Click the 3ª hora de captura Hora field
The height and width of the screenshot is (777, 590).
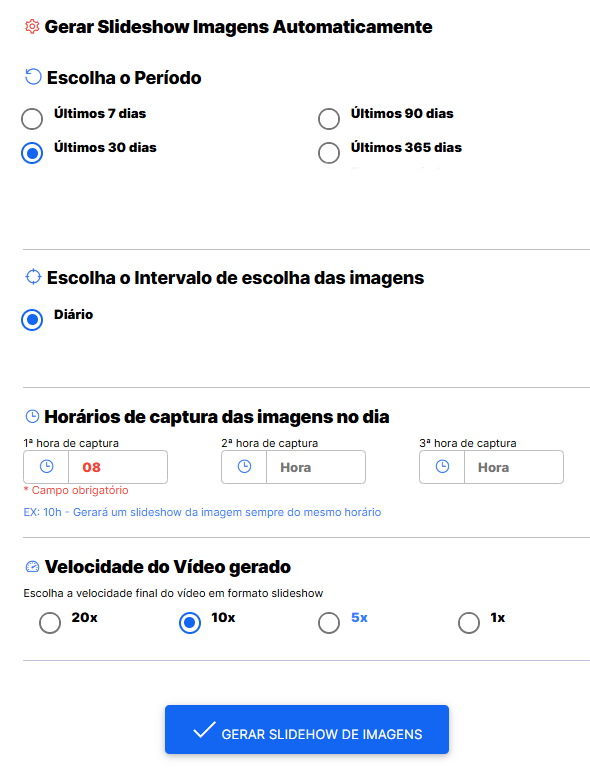(x=514, y=467)
